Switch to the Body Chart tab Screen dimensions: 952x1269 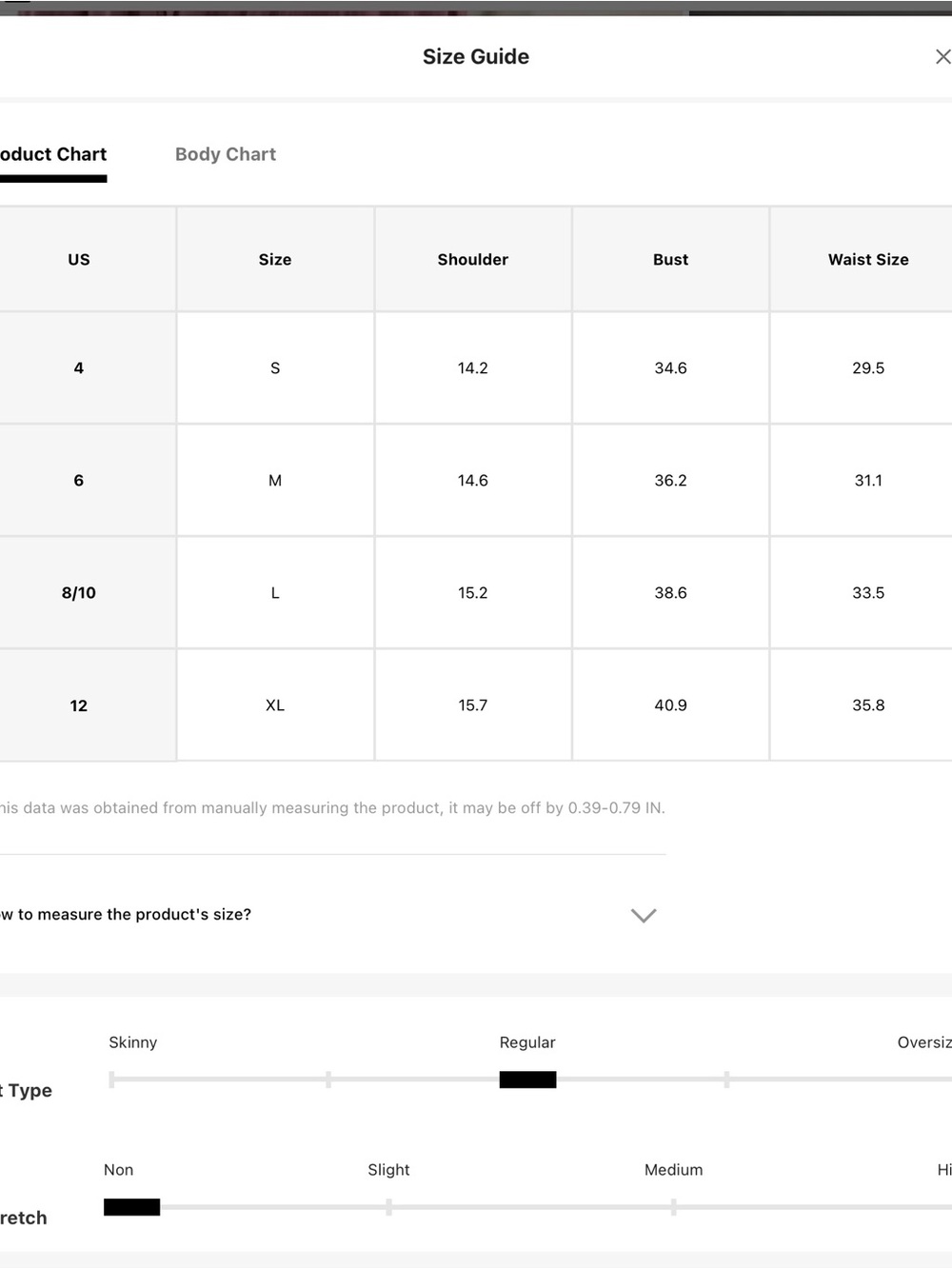(226, 154)
